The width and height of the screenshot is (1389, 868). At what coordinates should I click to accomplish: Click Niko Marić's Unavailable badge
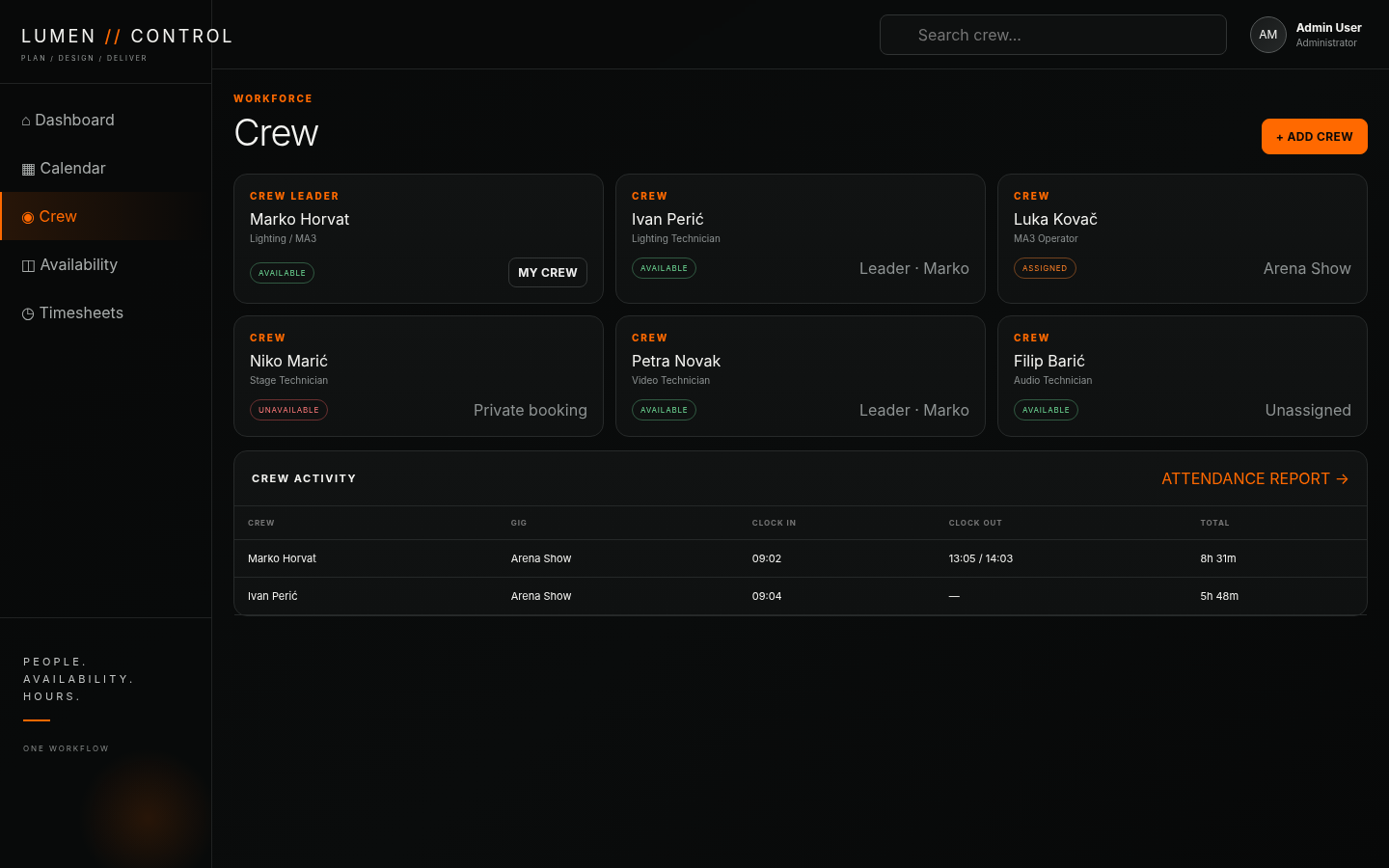point(288,410)
